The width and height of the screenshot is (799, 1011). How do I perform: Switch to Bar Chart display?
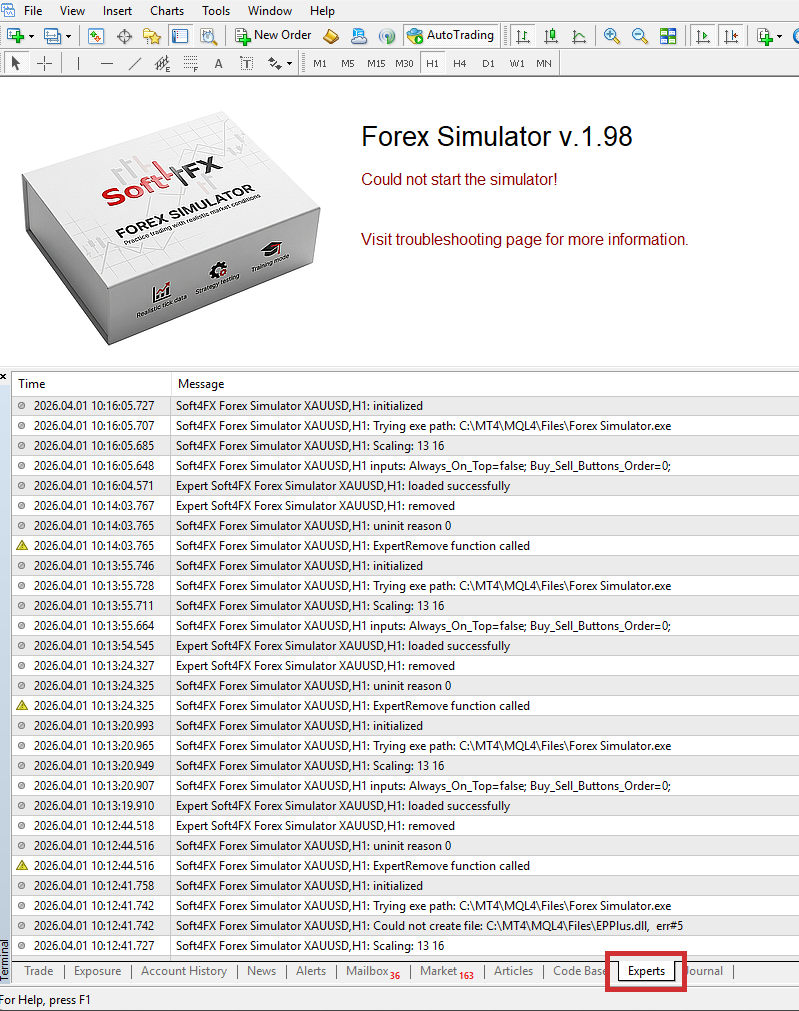523,36
